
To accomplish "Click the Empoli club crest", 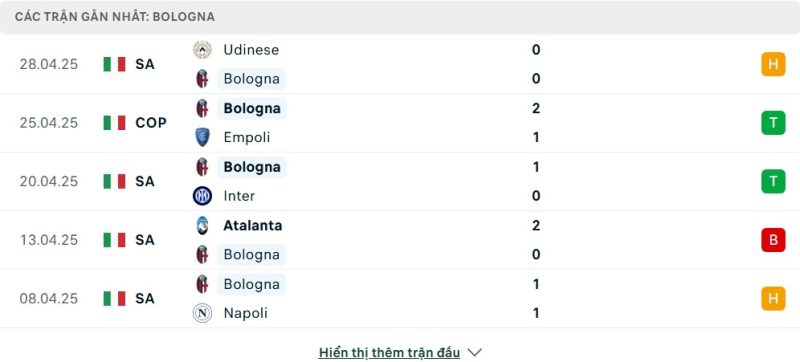I will [202, 138].
